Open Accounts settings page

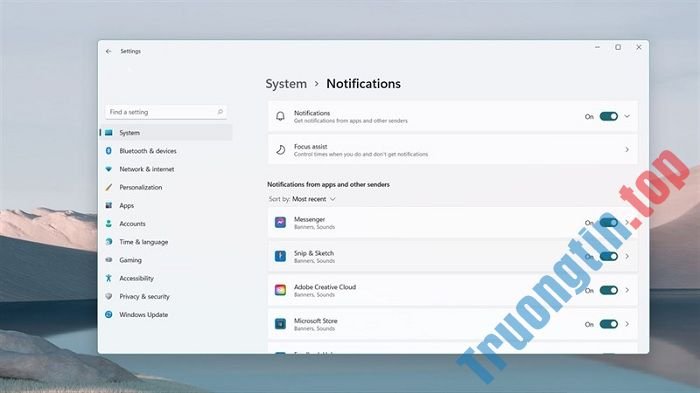[166, 224]
